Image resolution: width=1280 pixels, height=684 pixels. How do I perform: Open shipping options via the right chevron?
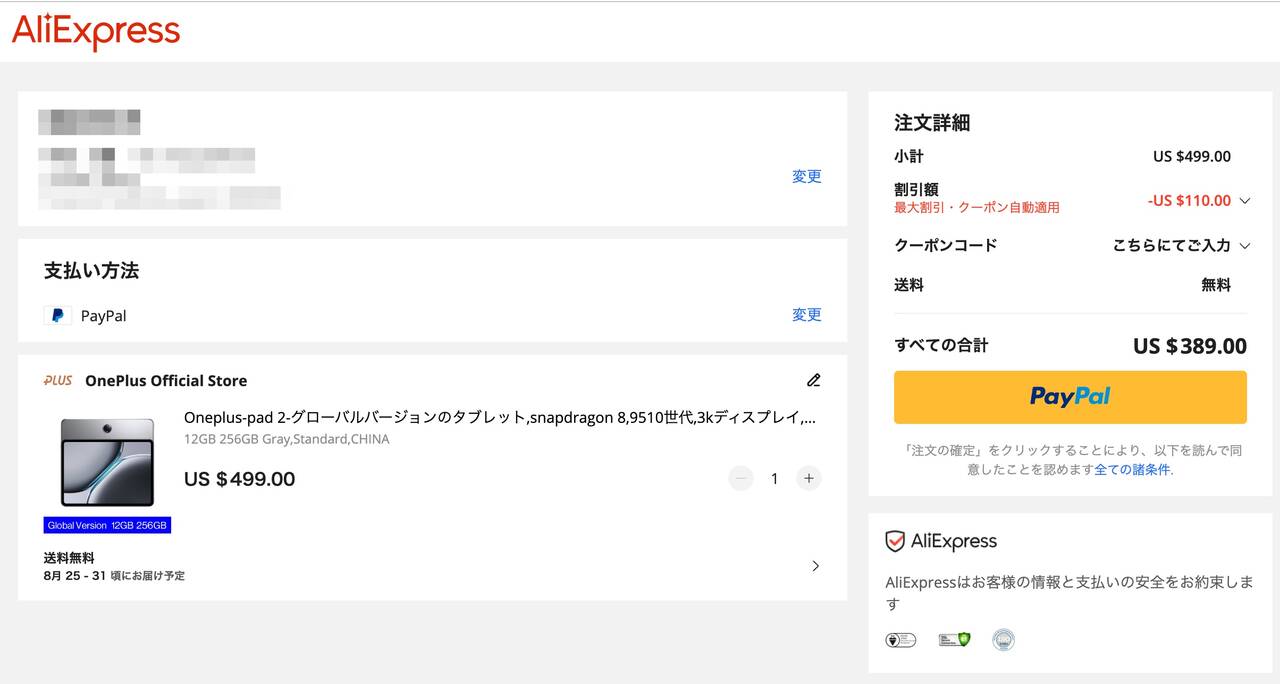tap(815, 566)
